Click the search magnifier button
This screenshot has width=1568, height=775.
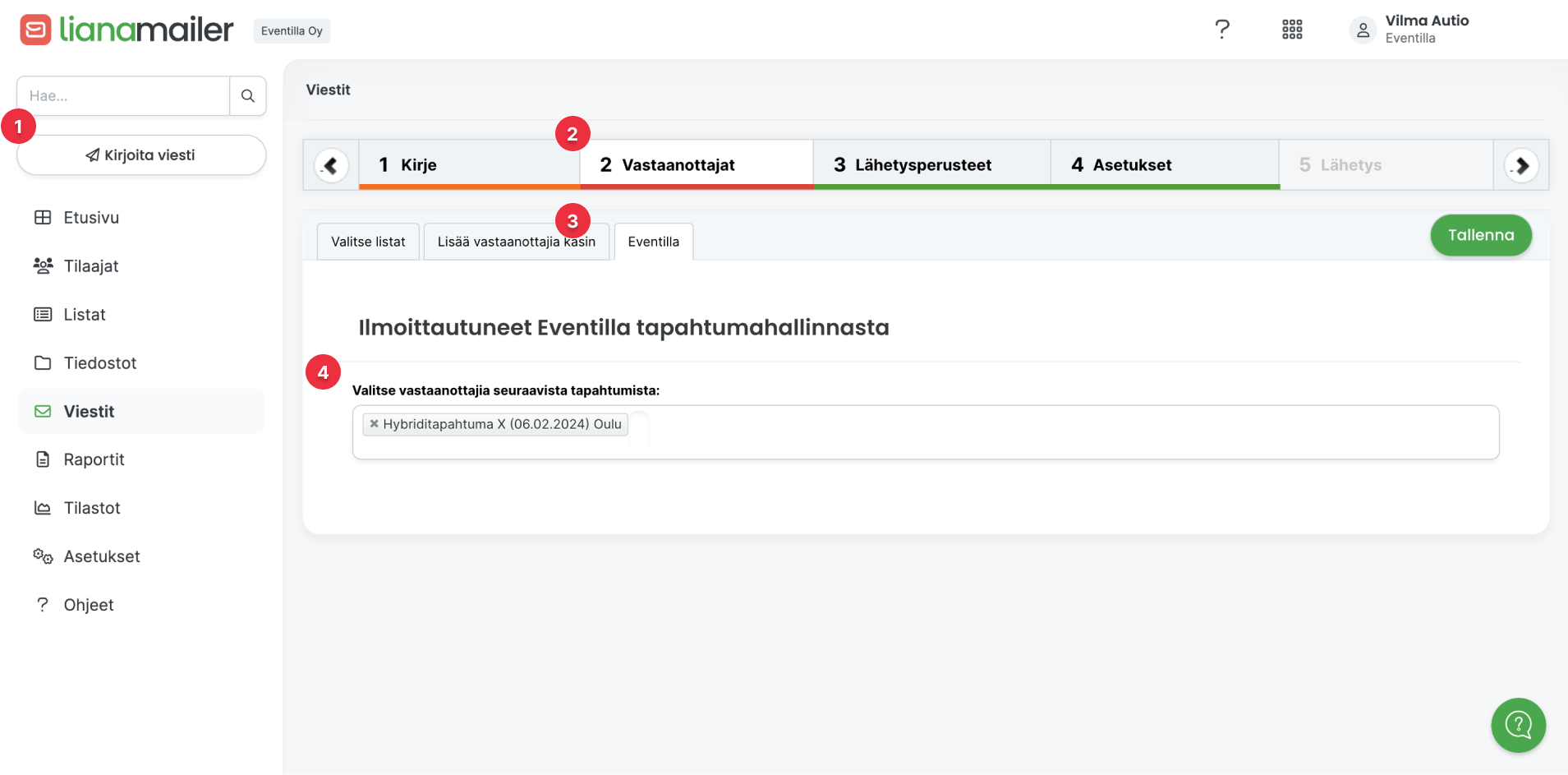coord(248,96)
